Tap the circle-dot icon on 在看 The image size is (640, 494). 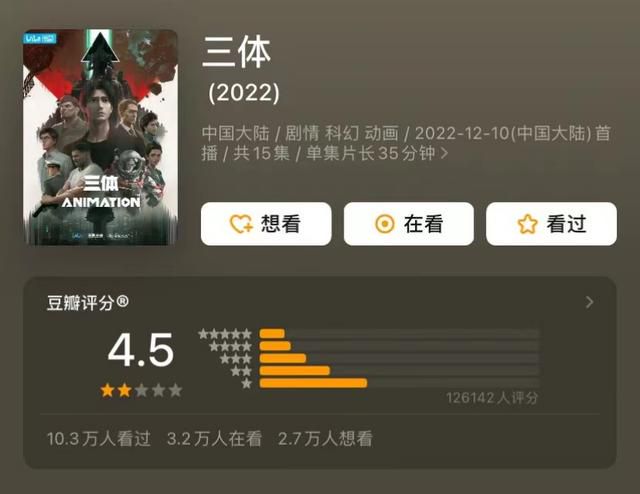pos(384,224)
